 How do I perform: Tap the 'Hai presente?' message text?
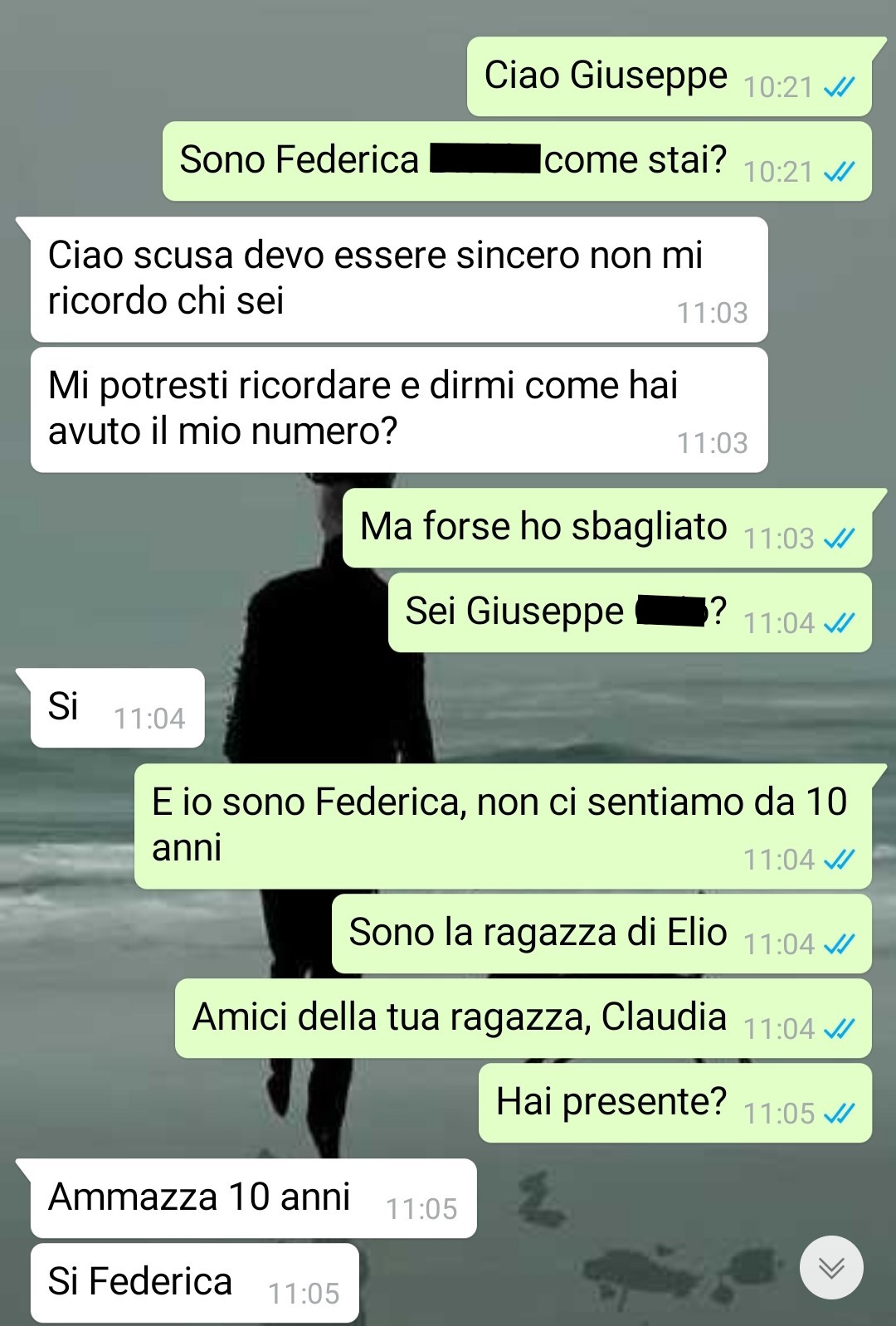click(x=611, y=1102)
